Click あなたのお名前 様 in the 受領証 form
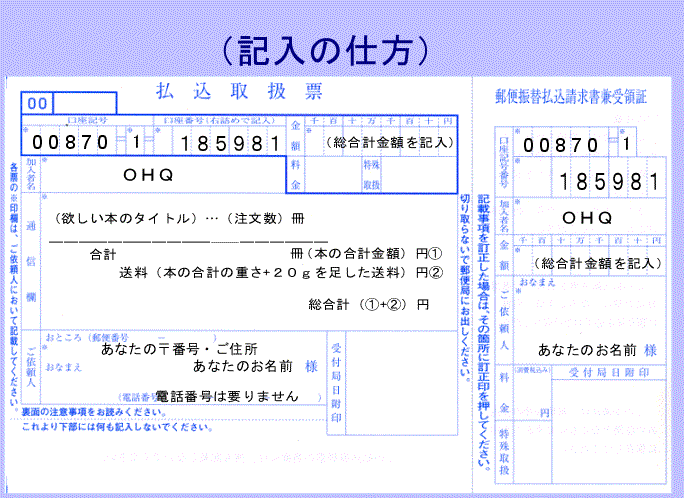Screen dimensions: 684x498 (597, 350)
